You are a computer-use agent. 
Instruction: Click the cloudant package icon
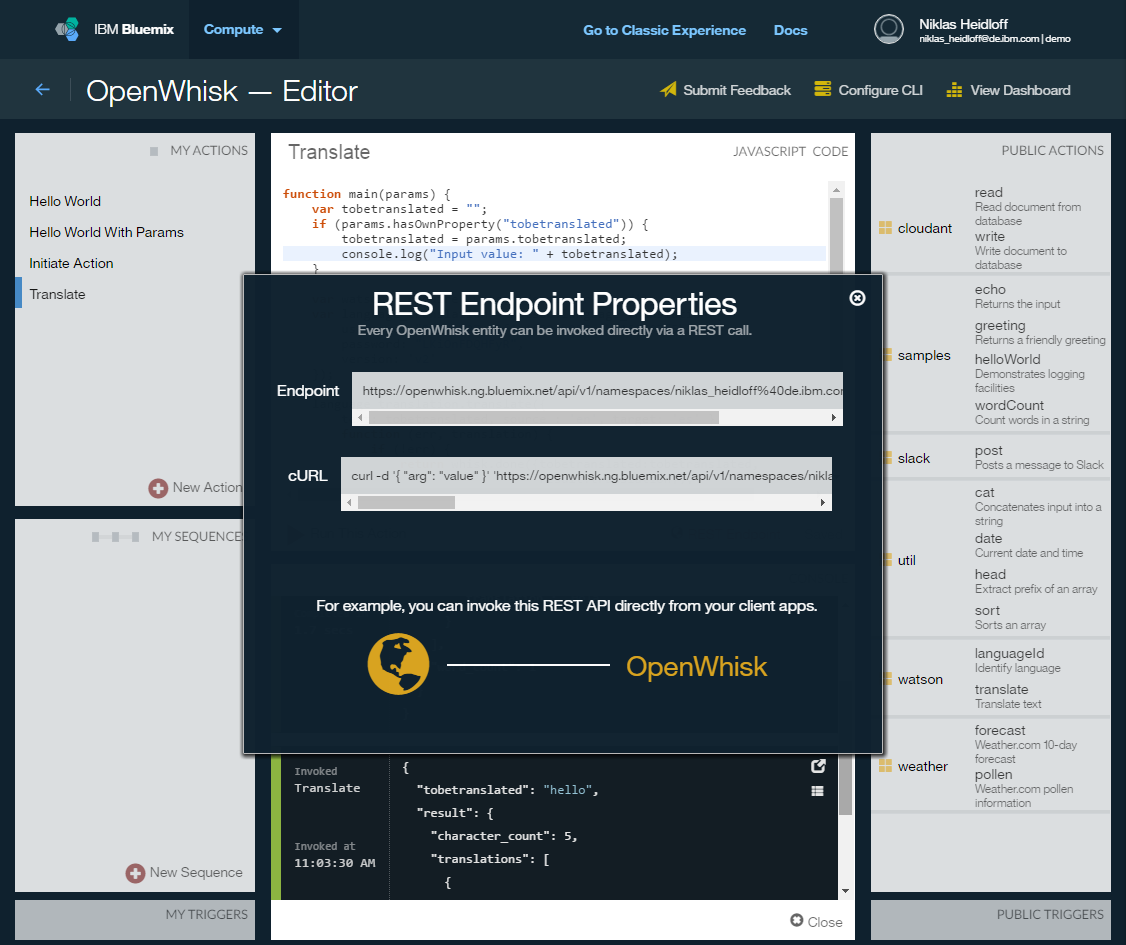(885, 228)
